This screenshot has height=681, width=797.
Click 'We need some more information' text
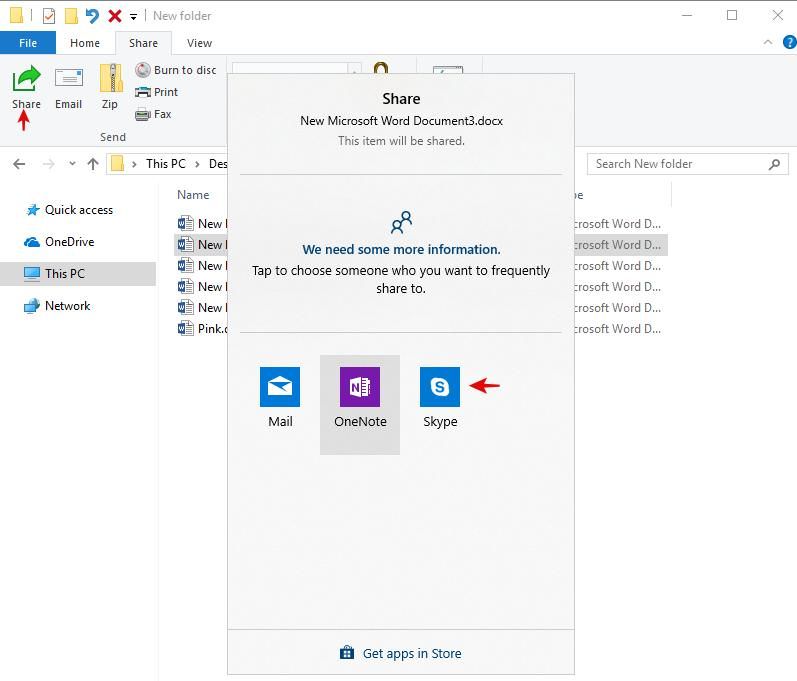(401, 250)
